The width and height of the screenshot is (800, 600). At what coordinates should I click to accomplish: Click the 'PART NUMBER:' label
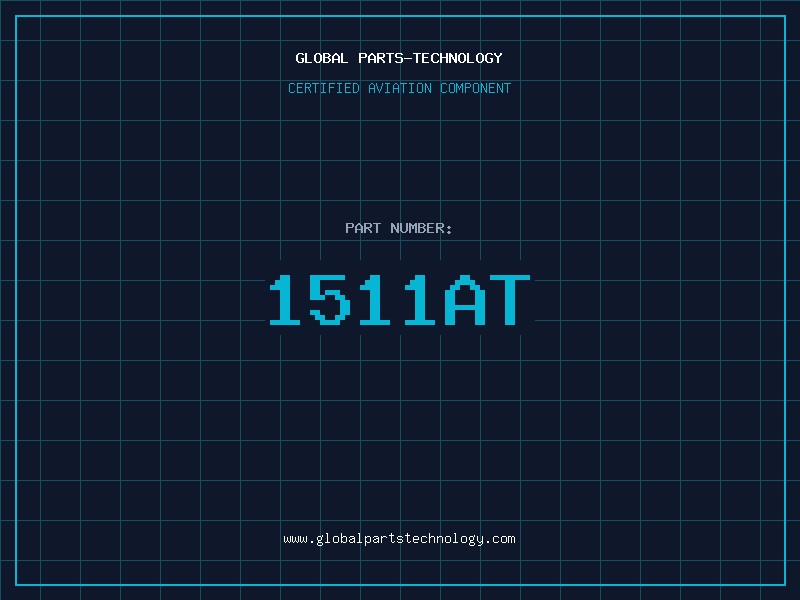[x=399, y=228]
